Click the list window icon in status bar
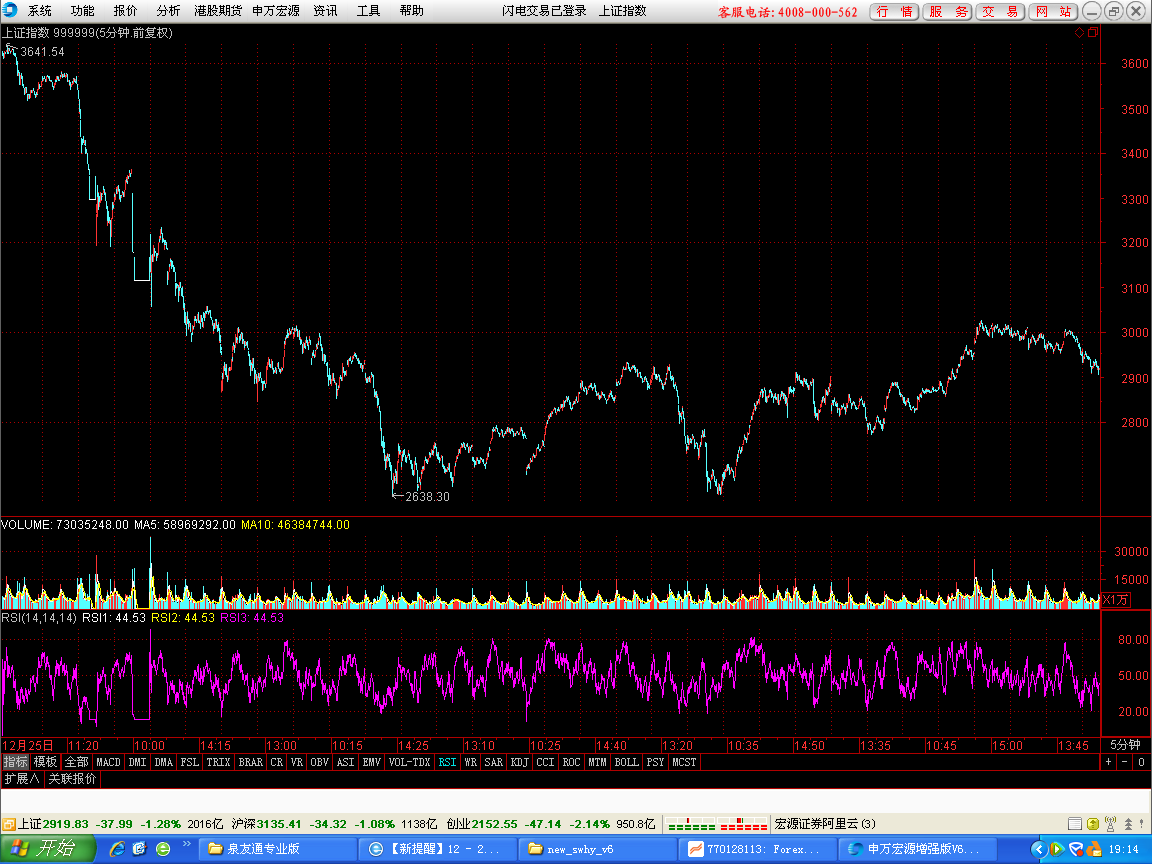This screenshot has height=864, width=1152. pos(1074,824)
